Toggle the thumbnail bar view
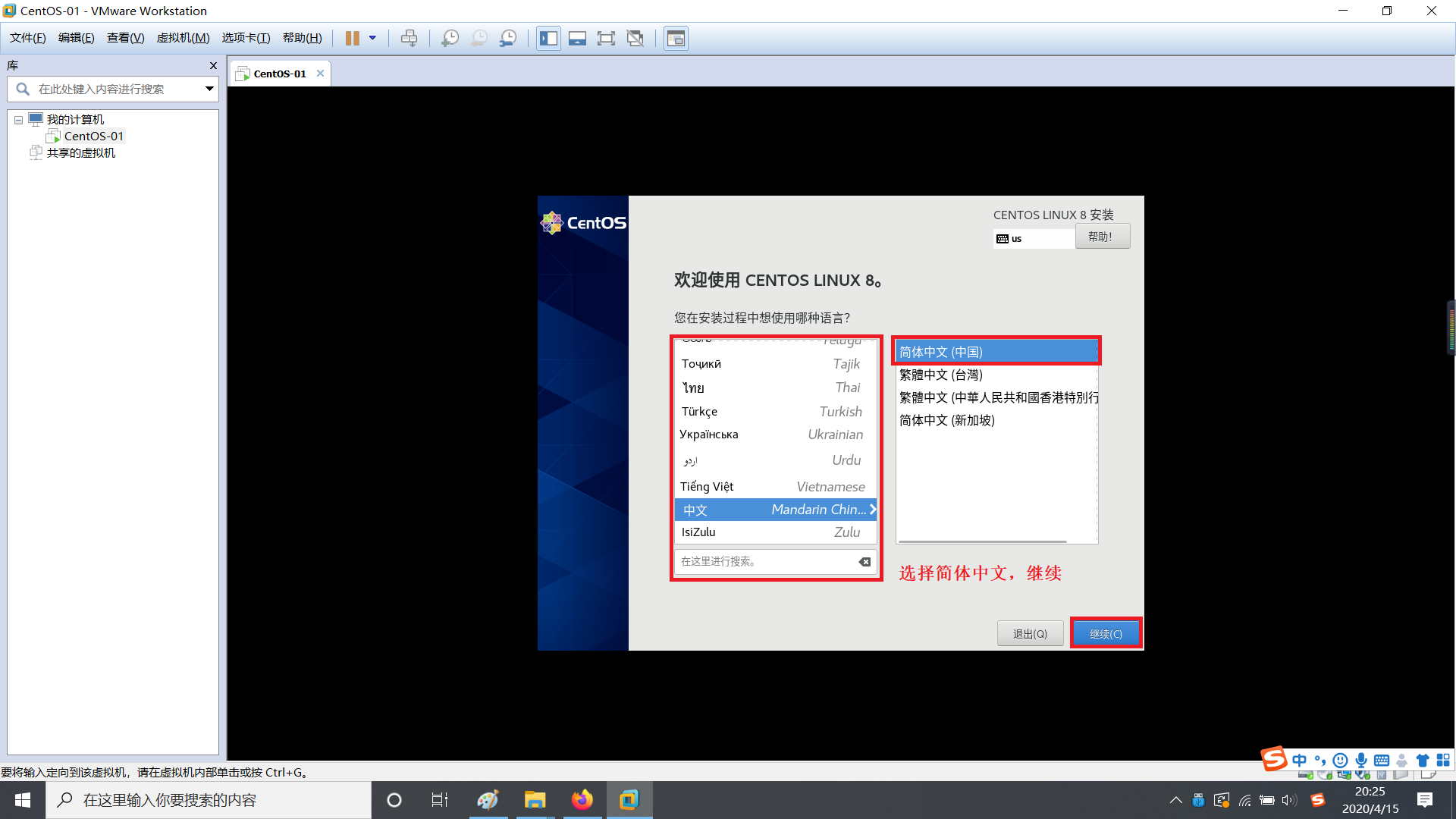 (577, 38)
